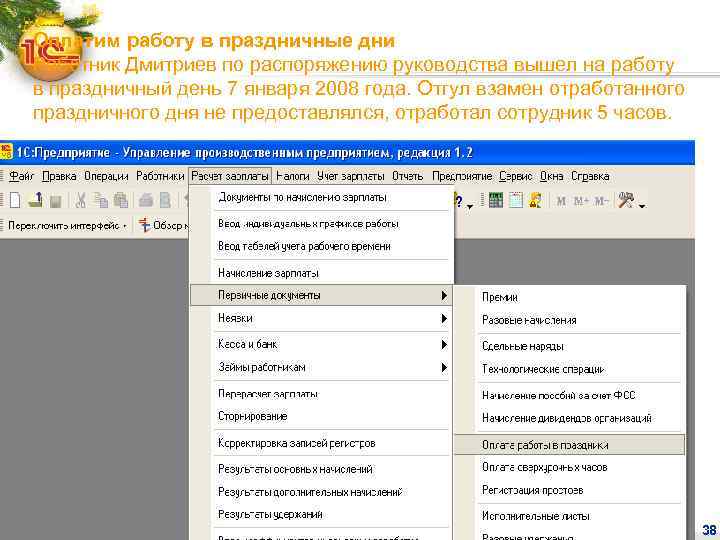Click the user icon after the calendar
This screenshot has width=720, height=540.
[x=535, y=201]
